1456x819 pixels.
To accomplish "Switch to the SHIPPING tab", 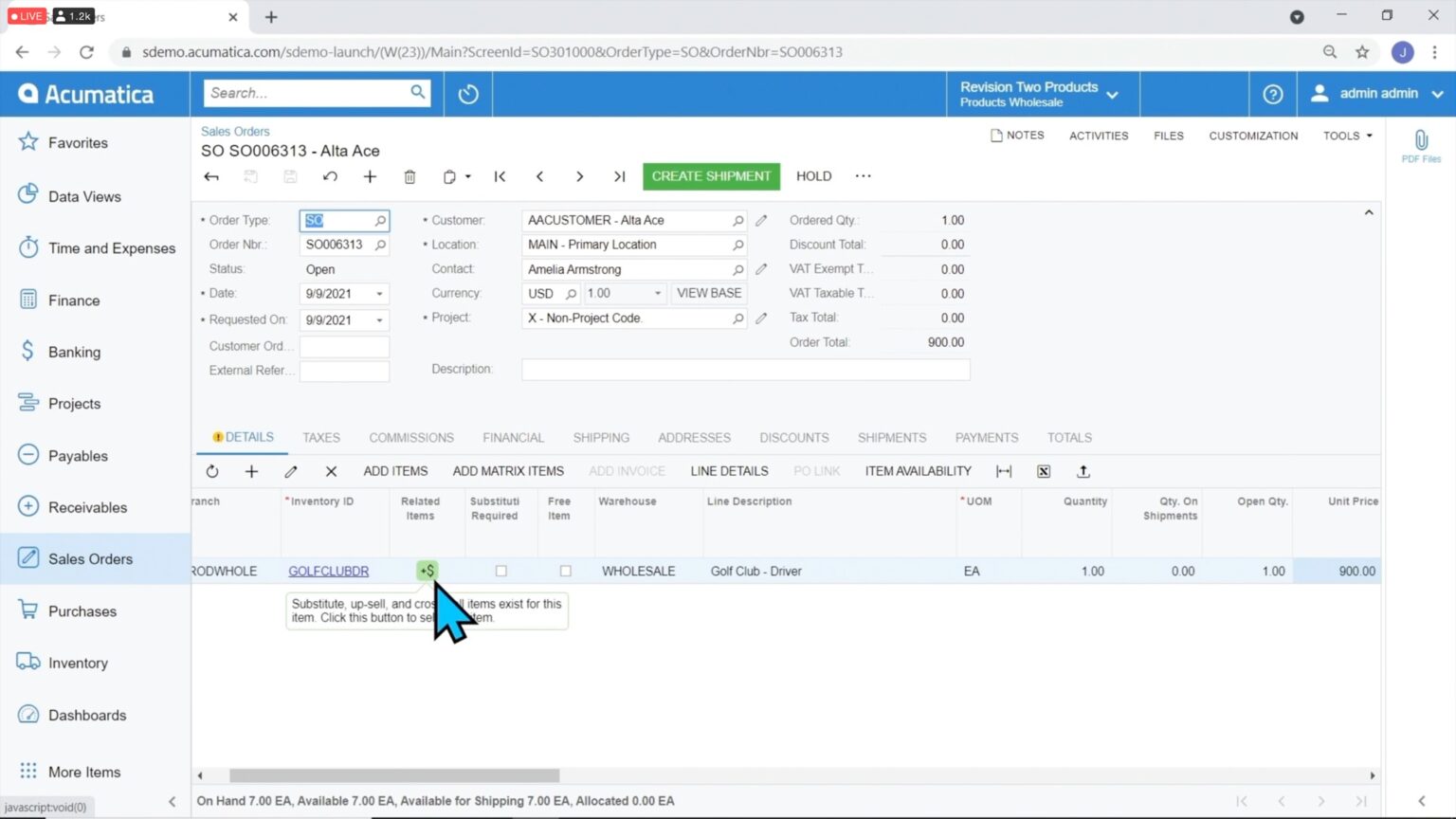I will [601, 438].
